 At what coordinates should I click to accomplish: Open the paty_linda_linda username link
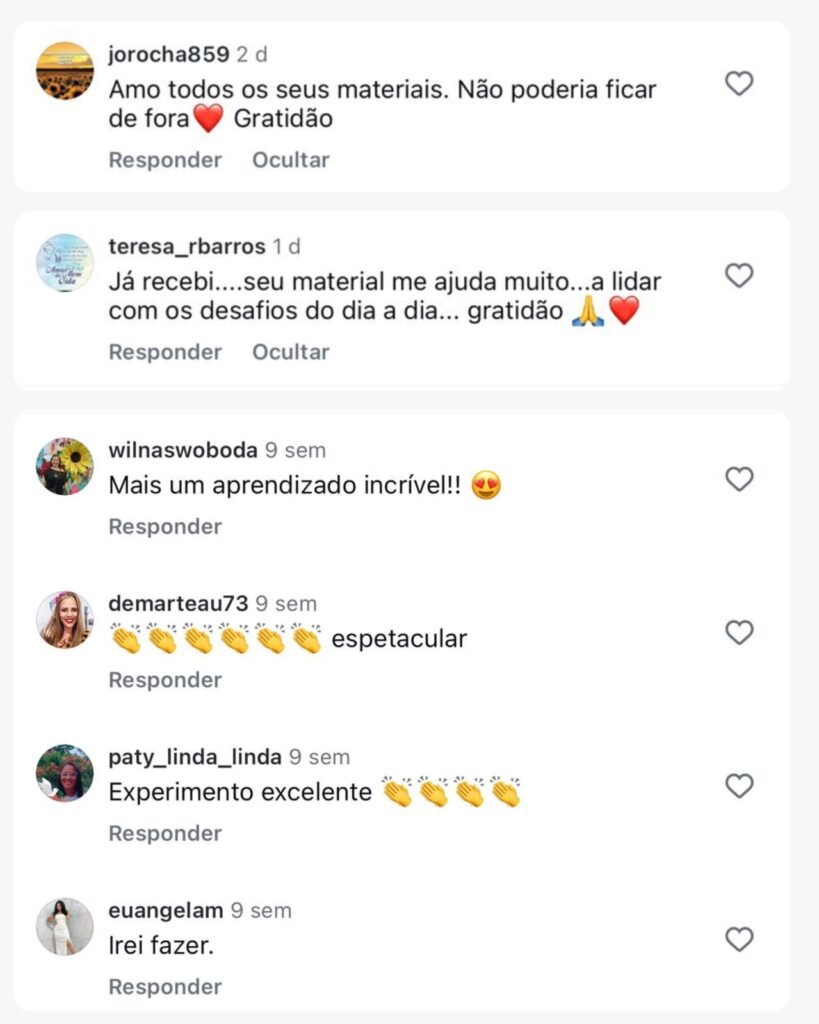point(195,757)
